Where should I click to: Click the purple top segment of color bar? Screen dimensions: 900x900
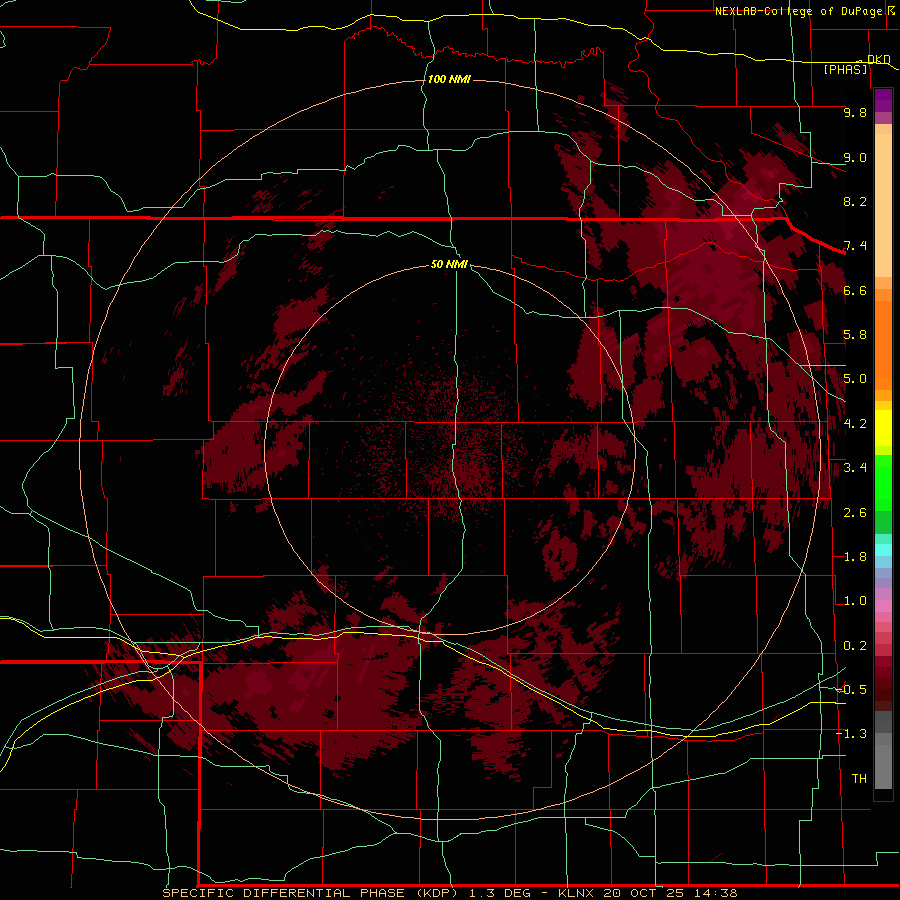(883, 99)
